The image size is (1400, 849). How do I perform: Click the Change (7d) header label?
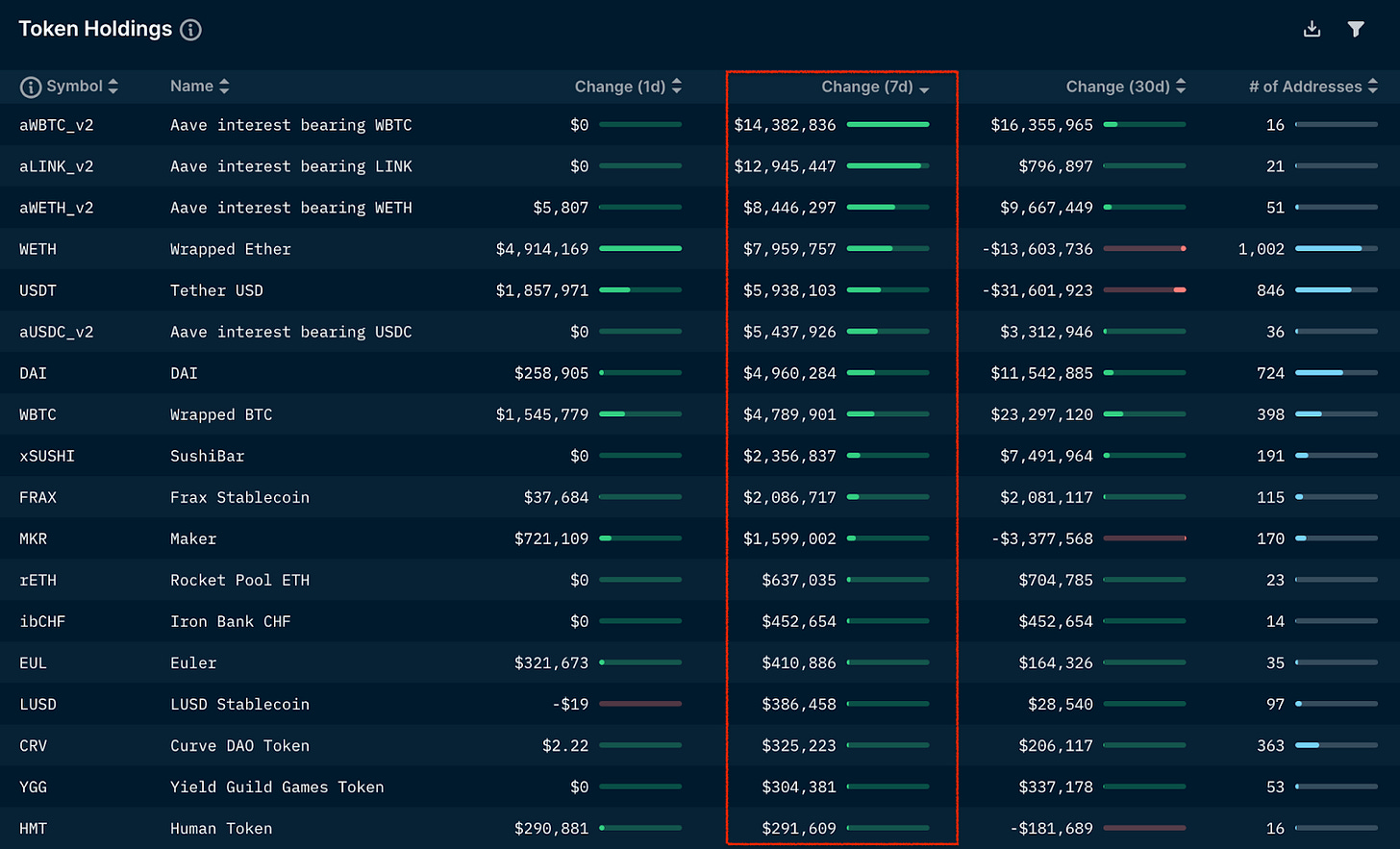867,87
